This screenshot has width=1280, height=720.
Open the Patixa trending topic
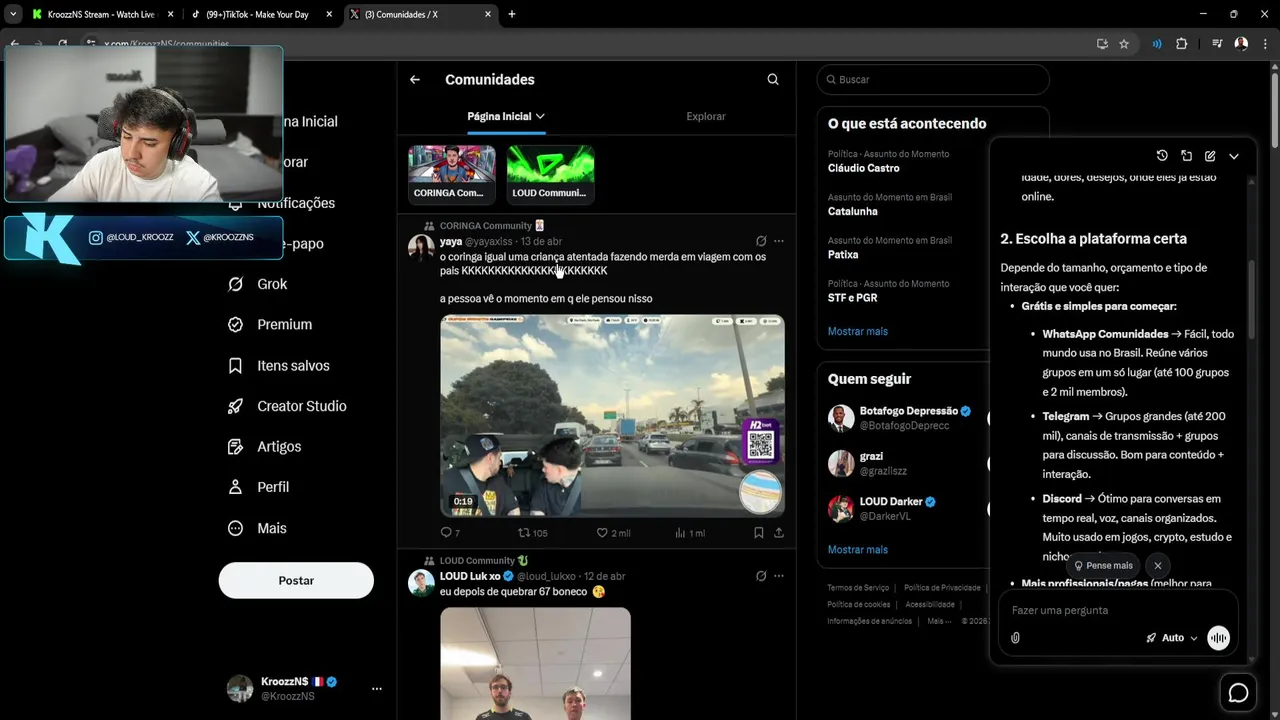tap(843, 254)
